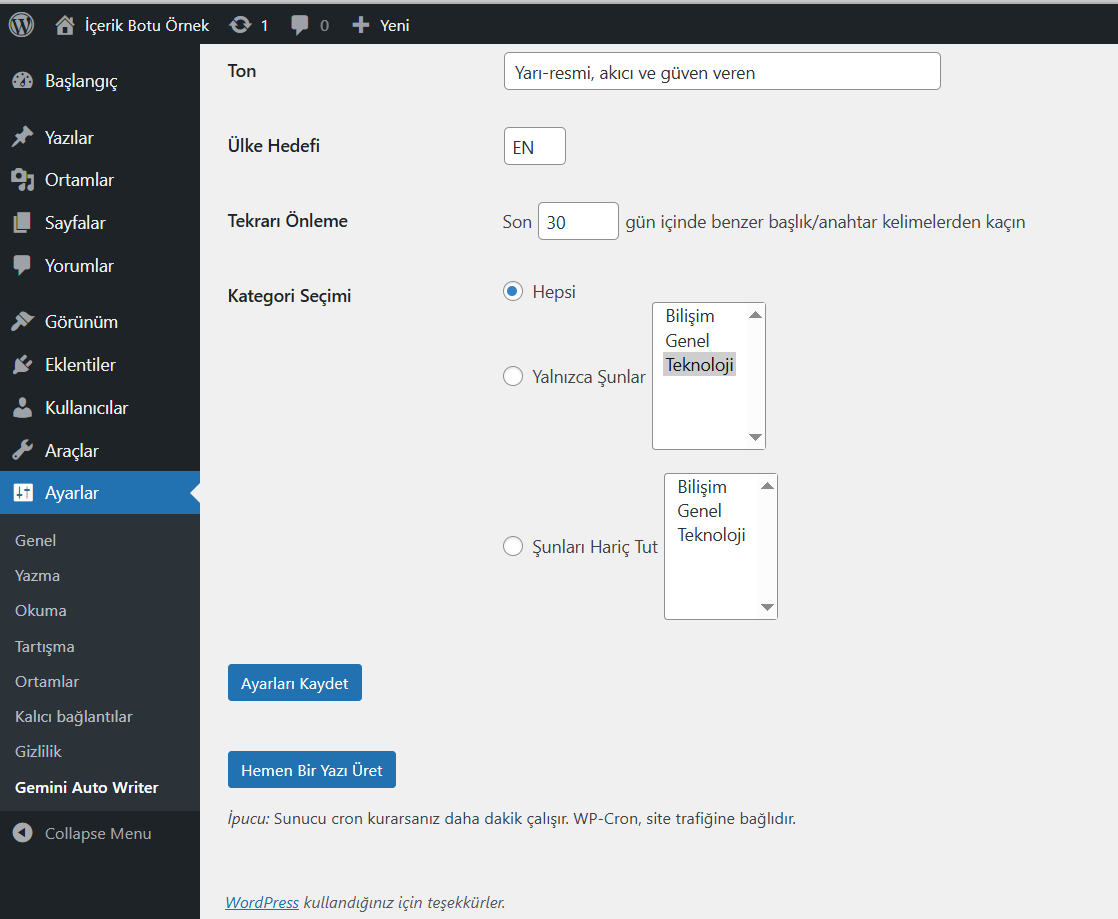Choose Genel in the Şunları Hariç Tut list
The height and width of the screenshot is (919, 1118).
[x=699, y=511]
